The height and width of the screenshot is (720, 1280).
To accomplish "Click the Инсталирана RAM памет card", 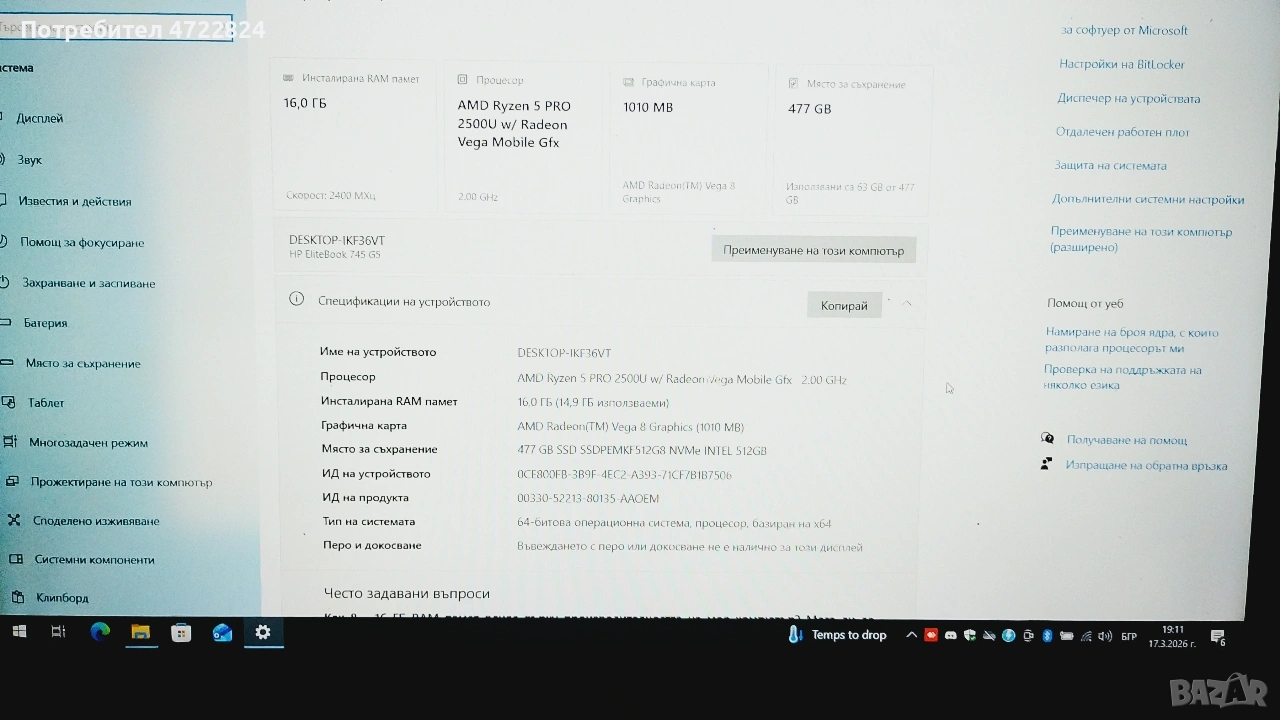I will [355, 135].
